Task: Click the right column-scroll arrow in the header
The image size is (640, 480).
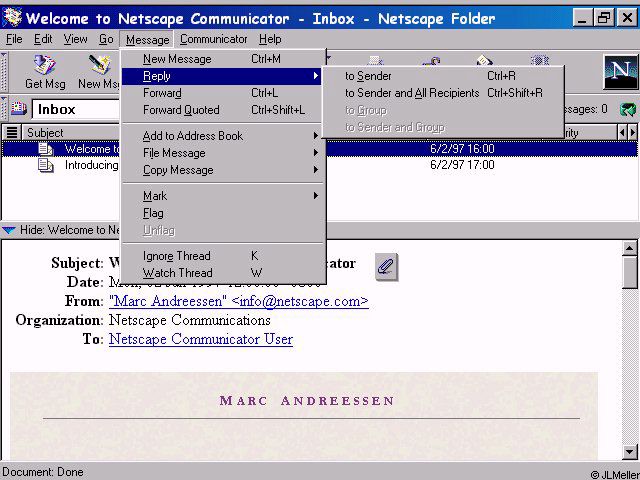Action: pos(632,132)
